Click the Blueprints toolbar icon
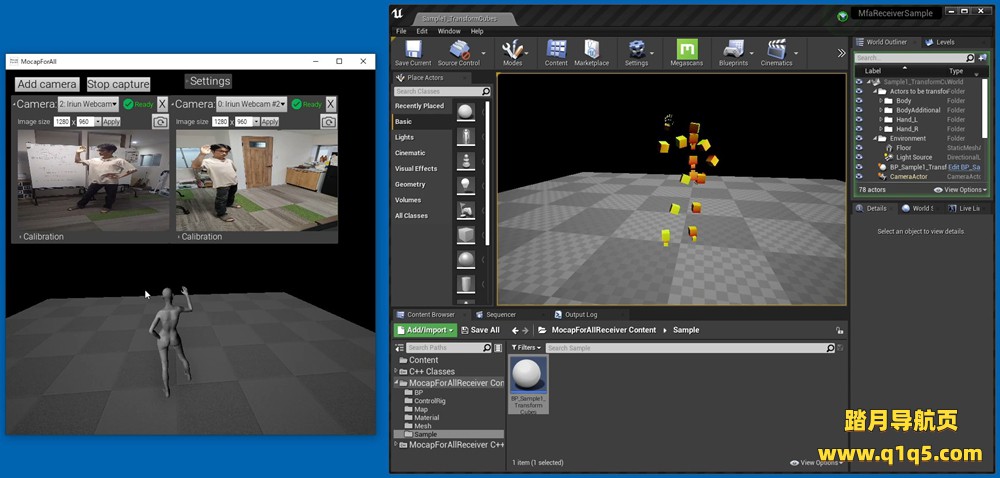 733,51
